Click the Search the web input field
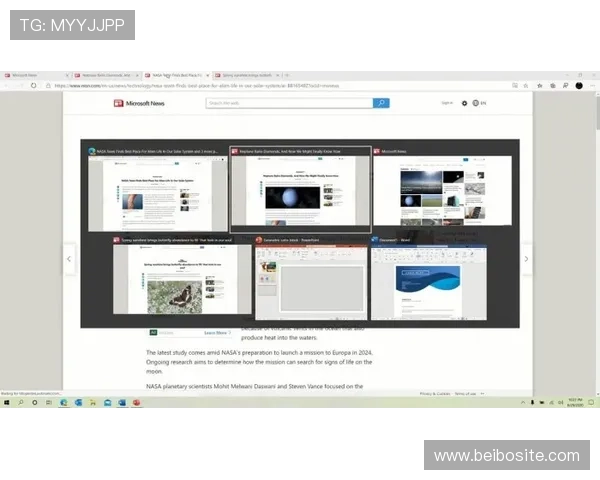 (x=288, y=103)
